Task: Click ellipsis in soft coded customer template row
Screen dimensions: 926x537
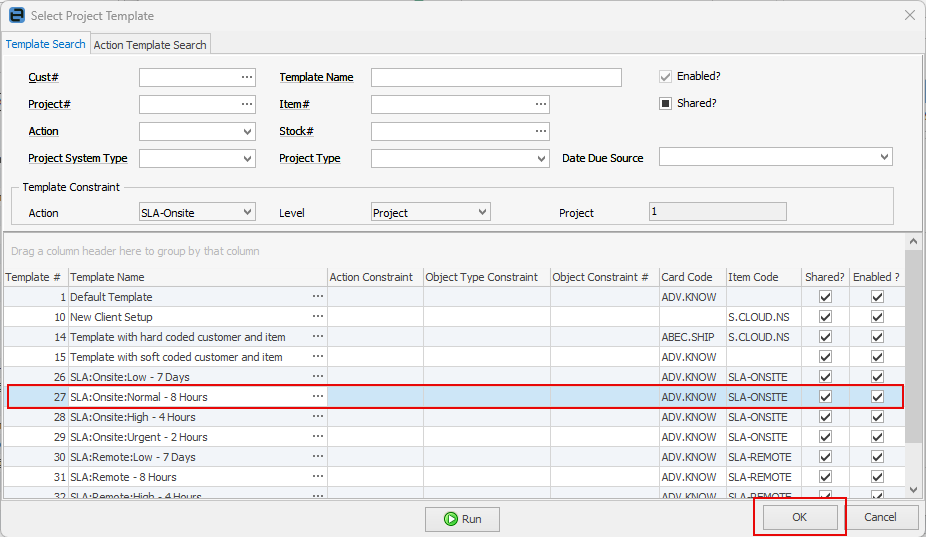Action: pos(318,357)
